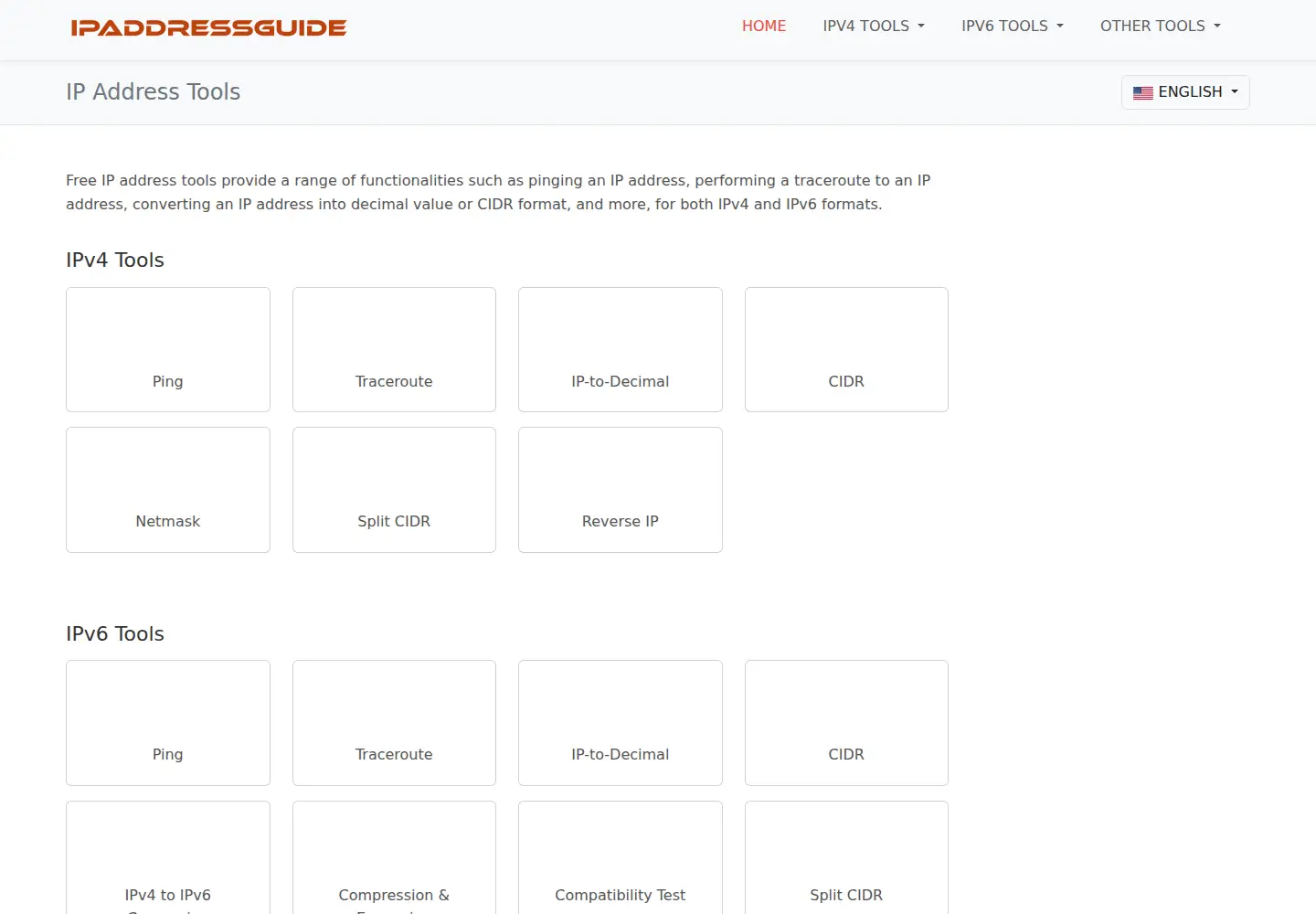Open the IPv6 IP-to-Decimal tool card
This screenshot has height=914, width=1316.
621,723
